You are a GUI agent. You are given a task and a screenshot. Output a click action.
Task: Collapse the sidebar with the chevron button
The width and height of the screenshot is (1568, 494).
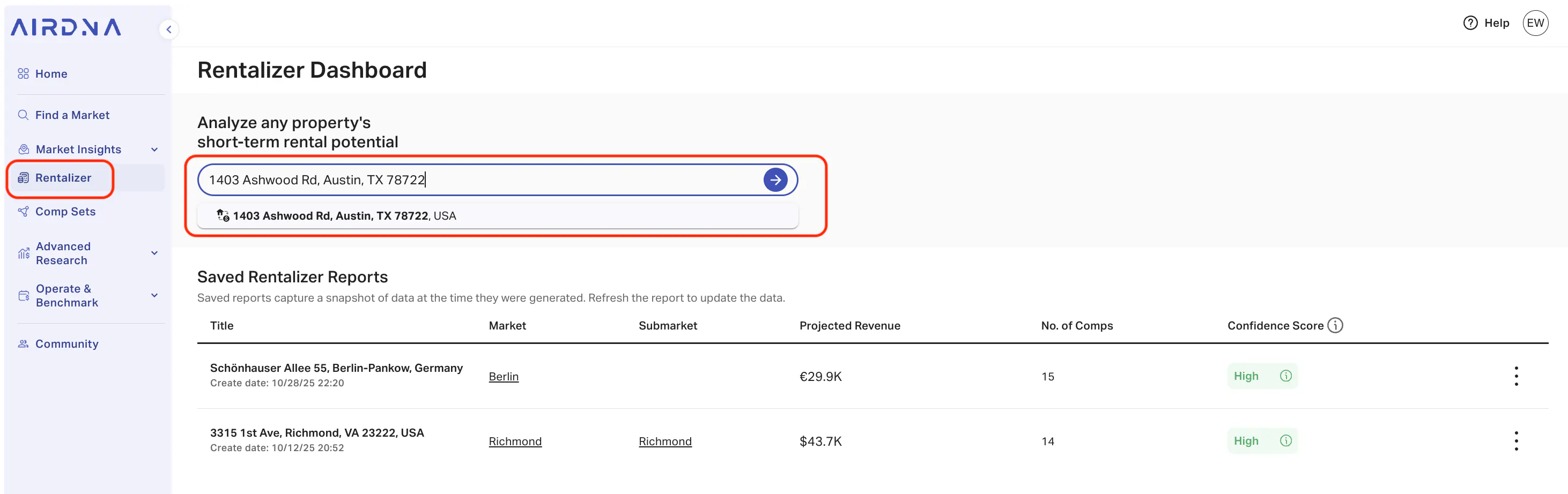point(168,29)
